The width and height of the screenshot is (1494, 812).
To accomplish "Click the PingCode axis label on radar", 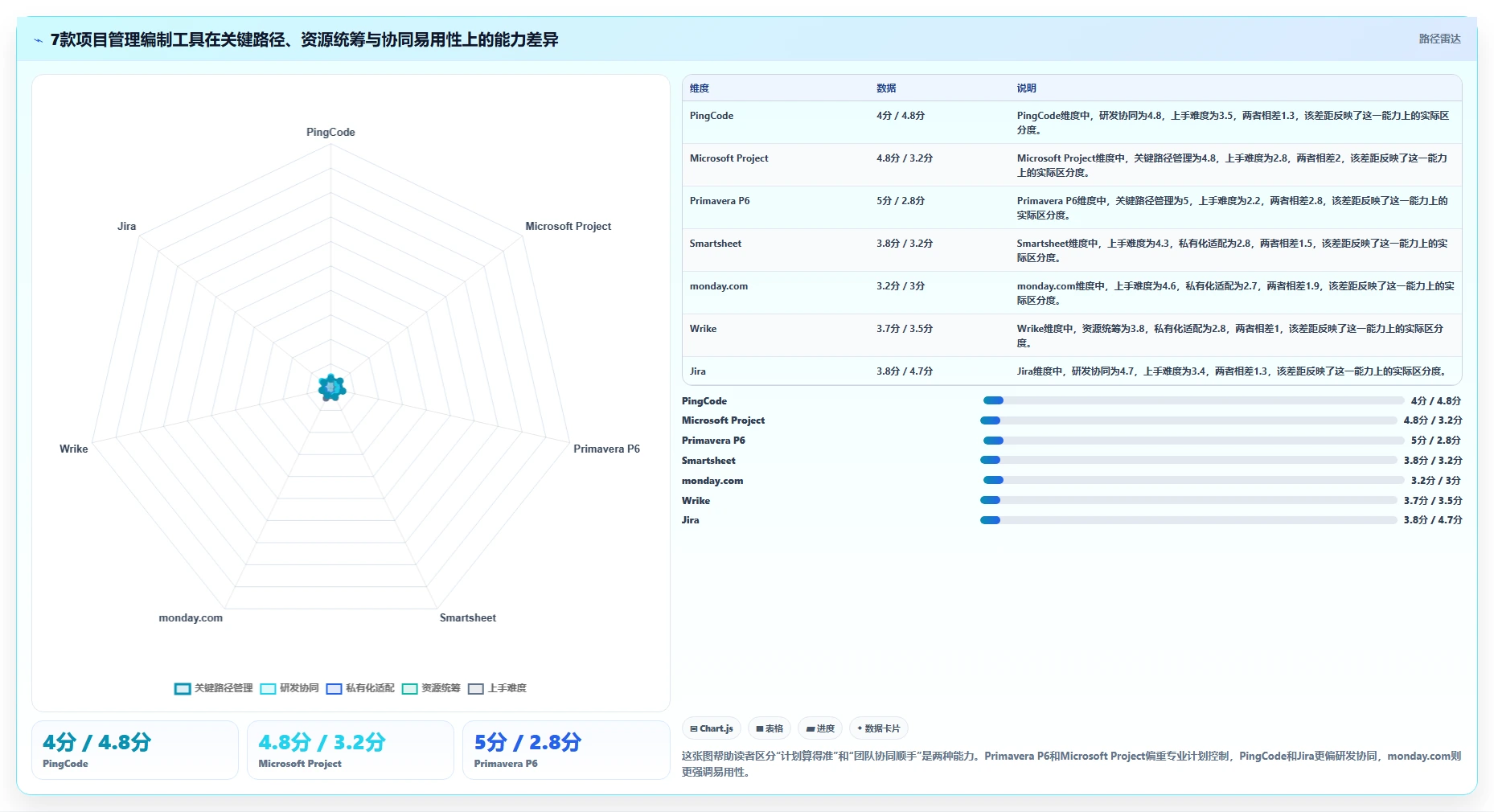I will (x=330, y=132).
